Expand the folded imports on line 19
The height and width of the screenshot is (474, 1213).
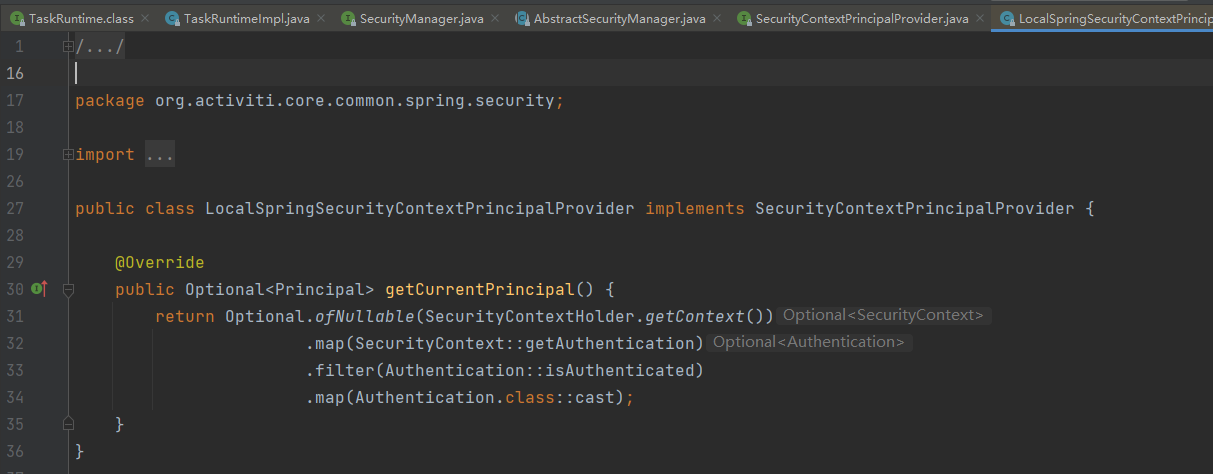click(x=68, y=154)
